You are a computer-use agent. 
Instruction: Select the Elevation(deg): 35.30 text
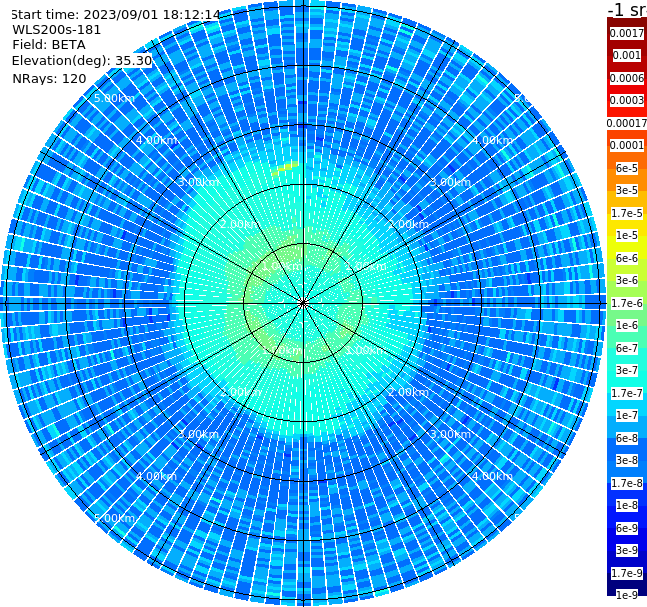tap(82, 61)
